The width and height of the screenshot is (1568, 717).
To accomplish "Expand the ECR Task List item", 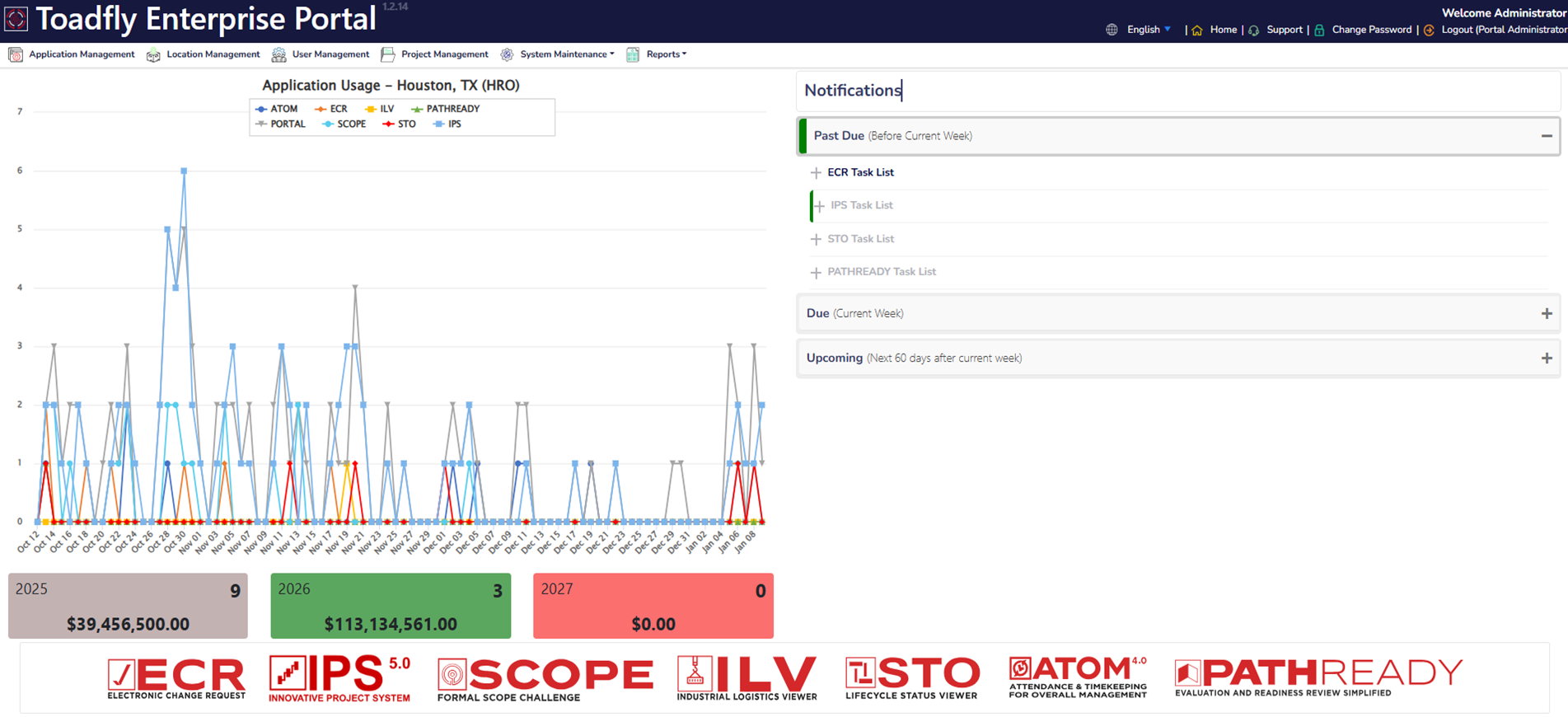I will 859,172.
